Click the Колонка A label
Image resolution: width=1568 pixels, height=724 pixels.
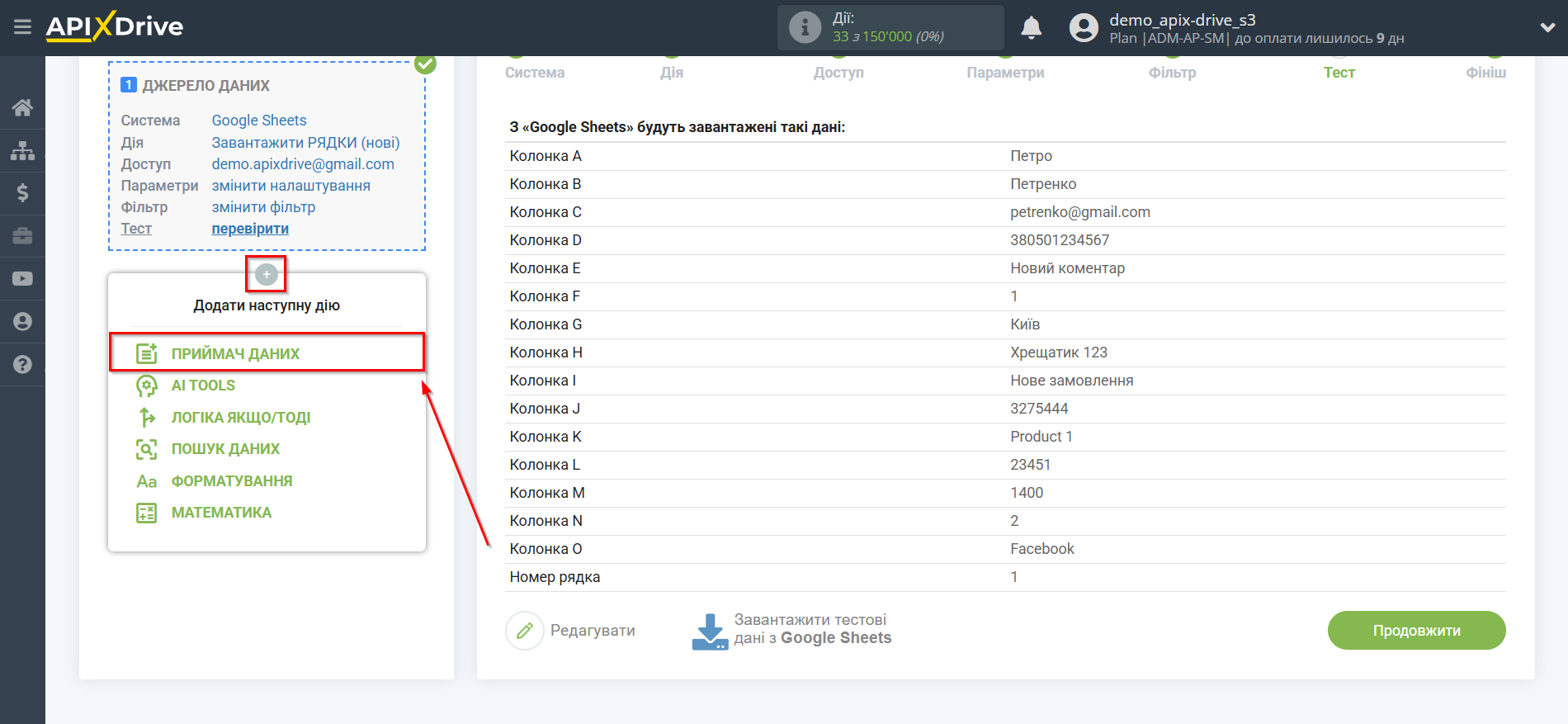pyautogui.click(x=545, y=156)
